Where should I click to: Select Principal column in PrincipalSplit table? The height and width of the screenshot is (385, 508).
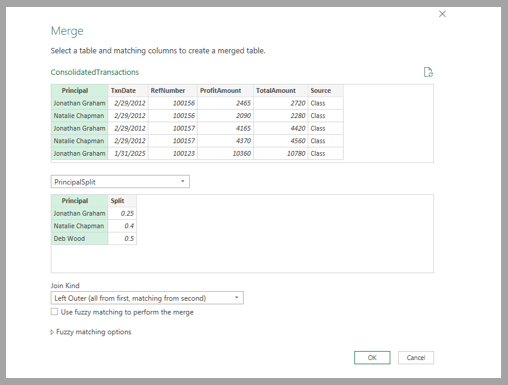(x=80, y=201)
